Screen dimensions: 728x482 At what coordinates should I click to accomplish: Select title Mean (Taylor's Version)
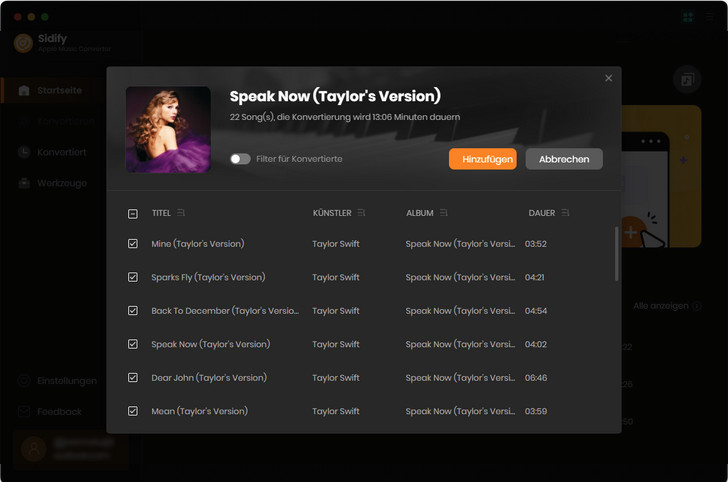(200, 411)
